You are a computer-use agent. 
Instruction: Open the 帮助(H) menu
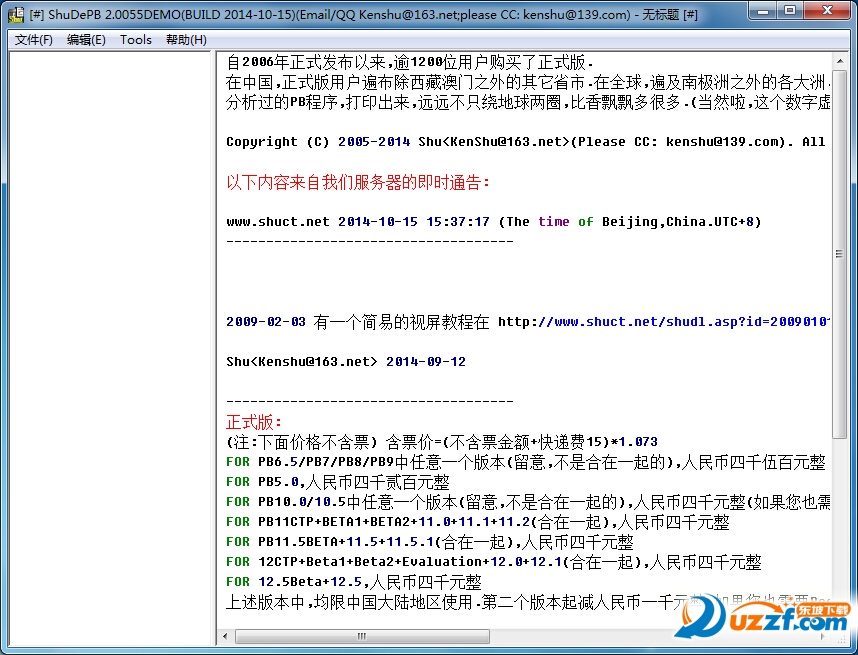coord(186,40)
